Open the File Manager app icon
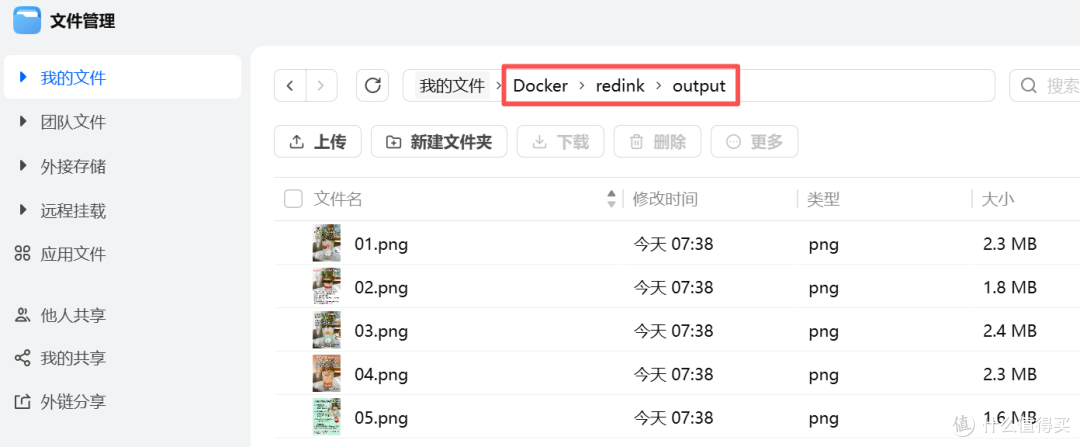The width and height of the screenshot is (1080, 447). (27, 20)
